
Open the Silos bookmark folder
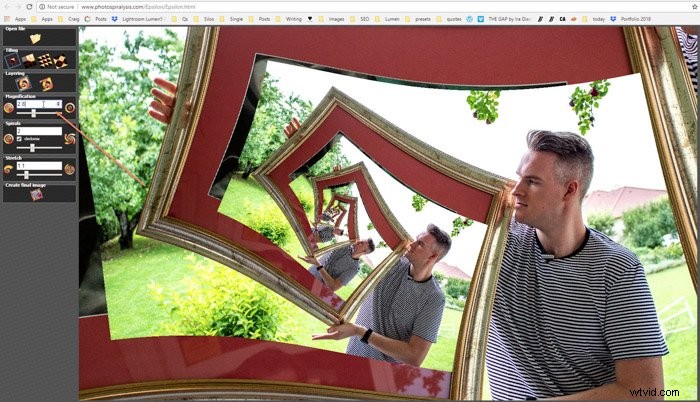pos(204,19)
